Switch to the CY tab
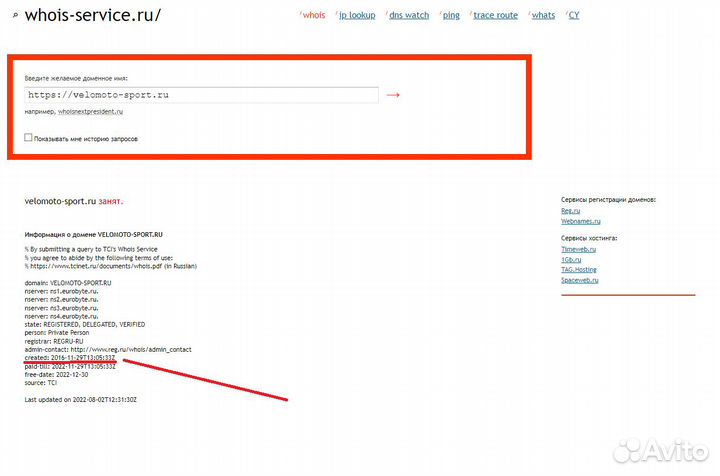Image resolution: width=720 pixels, height=476 pixels. 574,16
